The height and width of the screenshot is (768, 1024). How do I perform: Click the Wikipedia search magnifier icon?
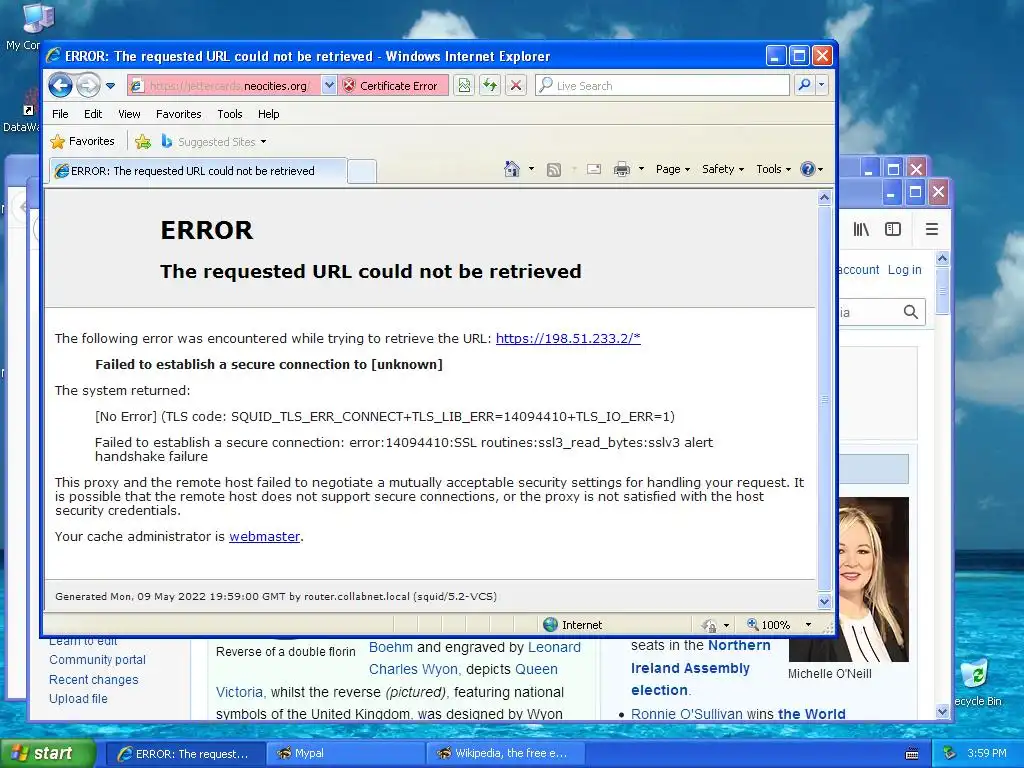pos(910,312)
